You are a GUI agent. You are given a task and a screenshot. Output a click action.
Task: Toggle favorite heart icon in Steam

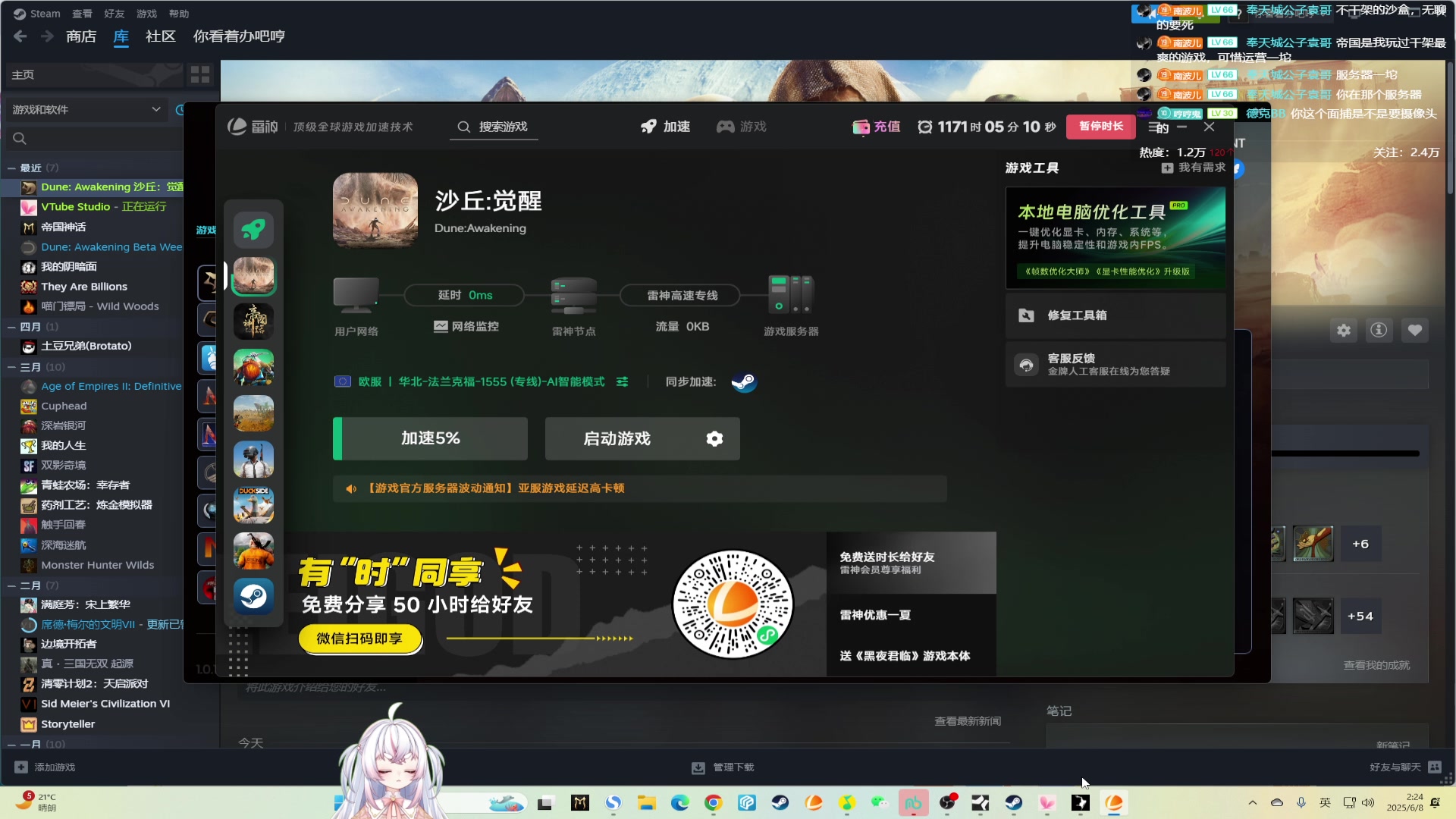coord(1415,330)
